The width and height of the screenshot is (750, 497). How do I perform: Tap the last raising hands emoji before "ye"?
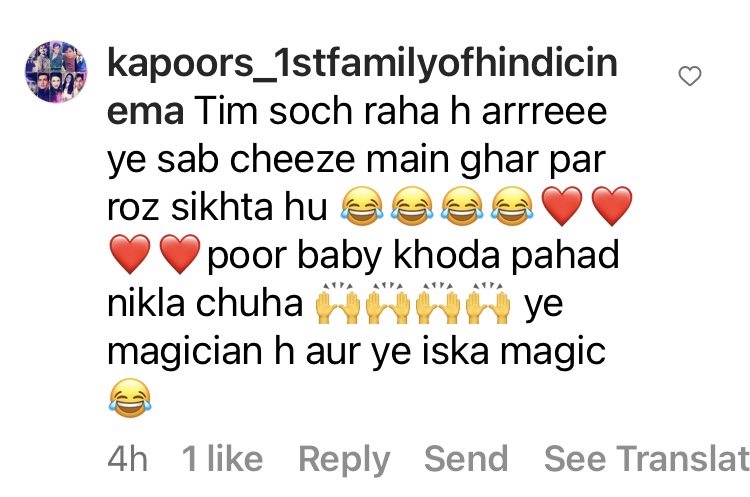tap(487, 304)
